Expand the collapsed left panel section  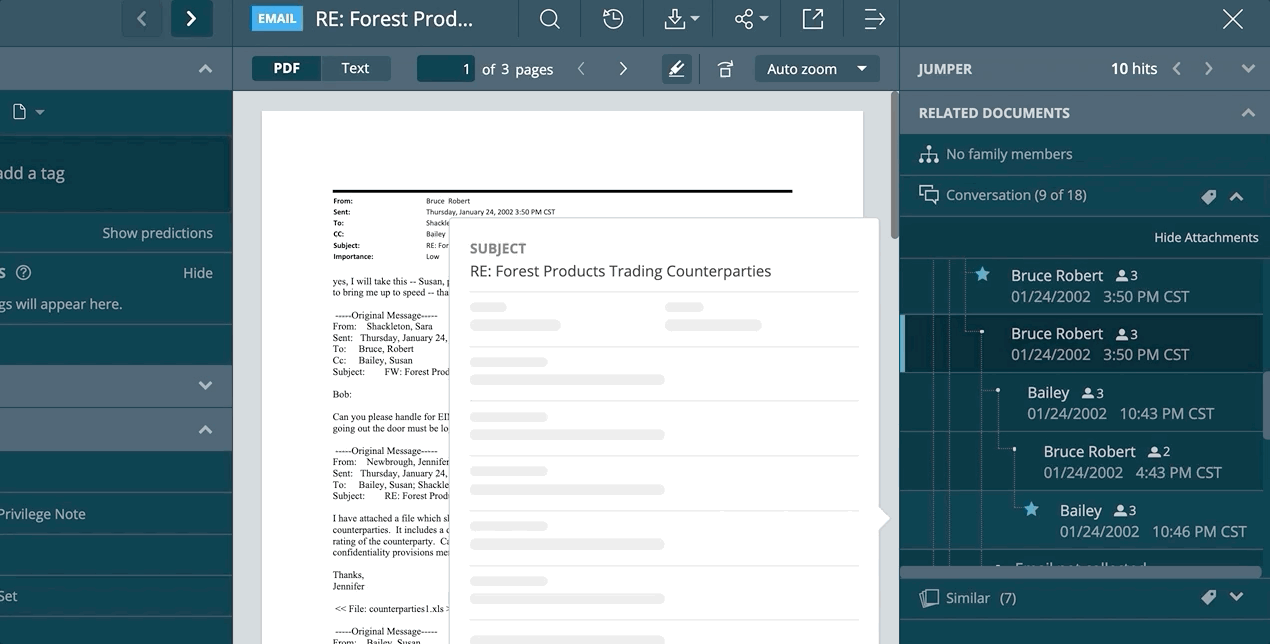click(x=205, y=385)
